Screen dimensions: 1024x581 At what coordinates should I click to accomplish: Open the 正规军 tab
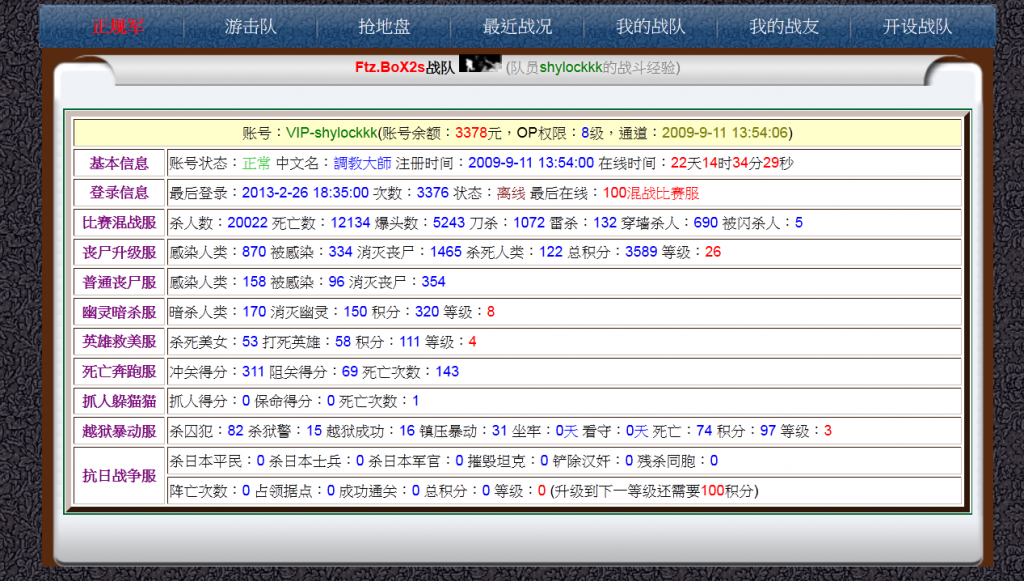pos(118,27)
